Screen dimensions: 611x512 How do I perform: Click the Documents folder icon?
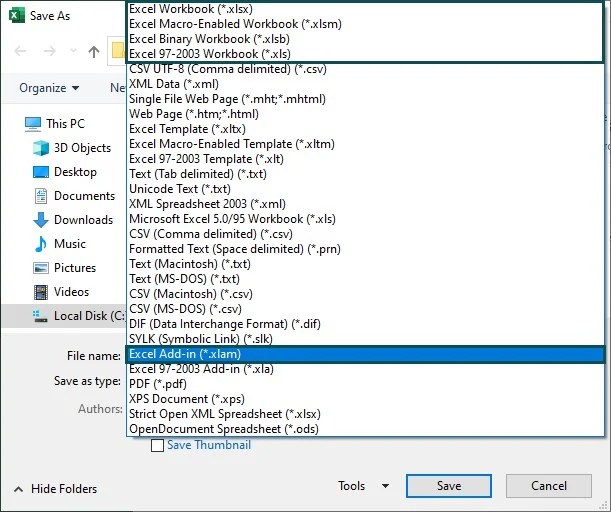click(x=41, y=196)
